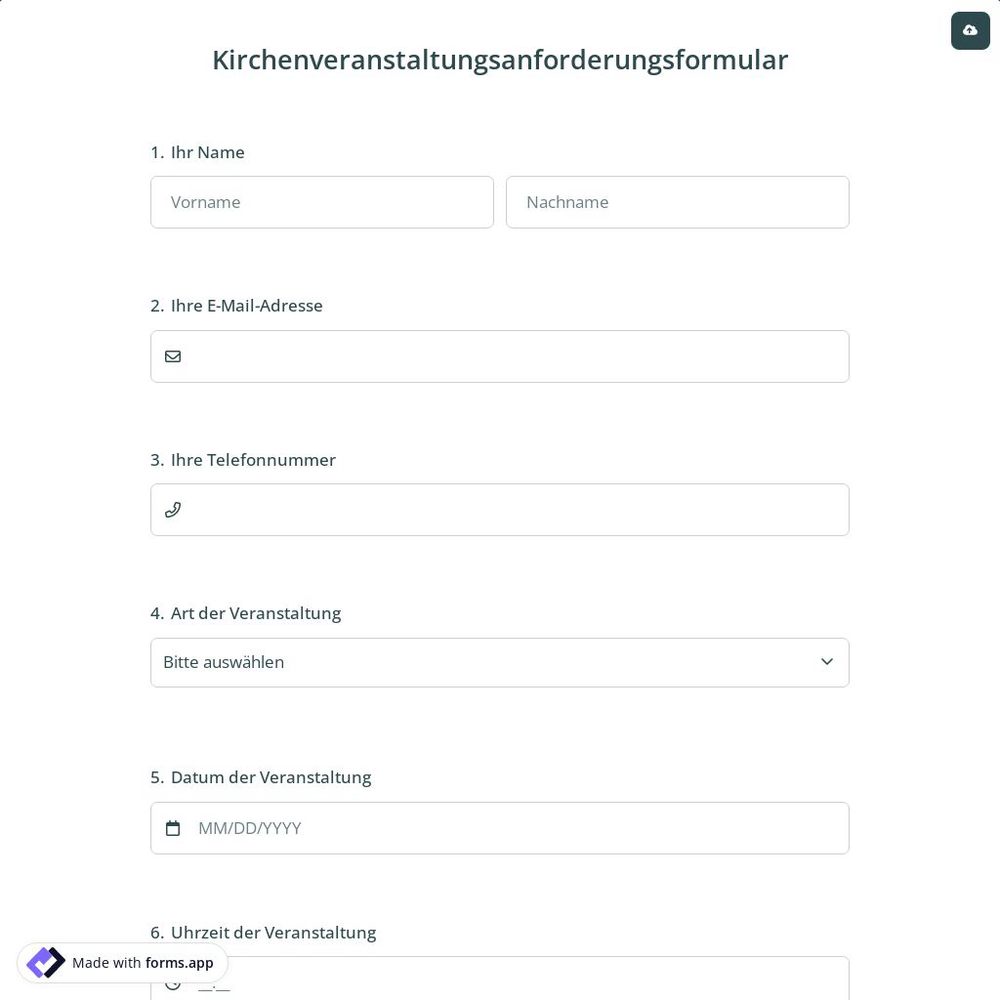
Task: Click the 'Made with forms.app' badge
Action: 122,963
